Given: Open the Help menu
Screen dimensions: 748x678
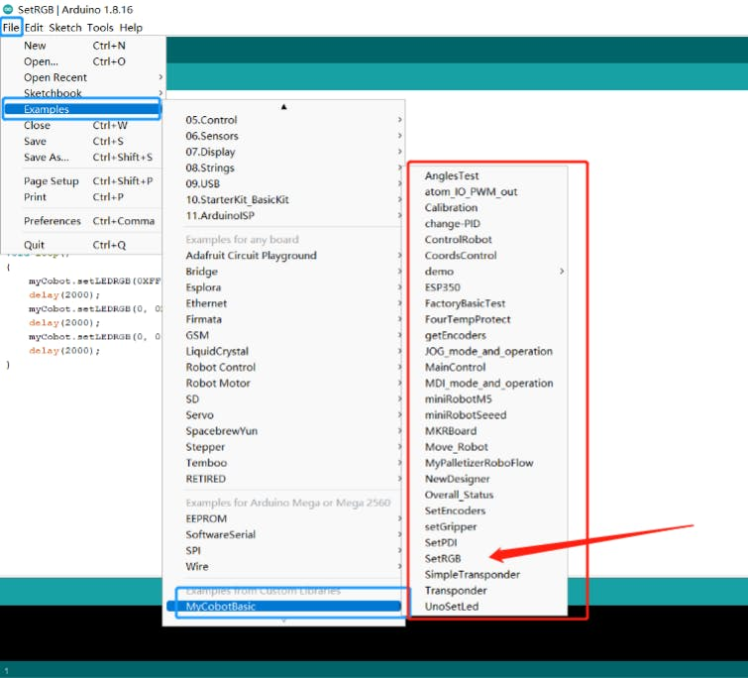Looking at the screenshot, I should [131, 28].
